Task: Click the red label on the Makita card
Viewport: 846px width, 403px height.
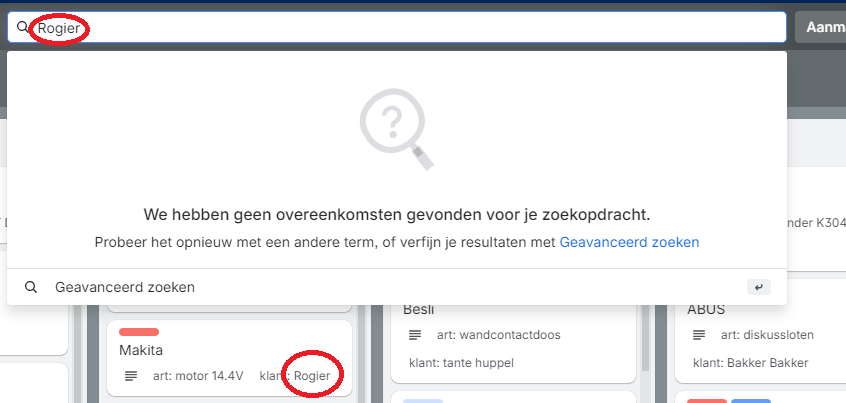Action: click(x=139, y=332)
